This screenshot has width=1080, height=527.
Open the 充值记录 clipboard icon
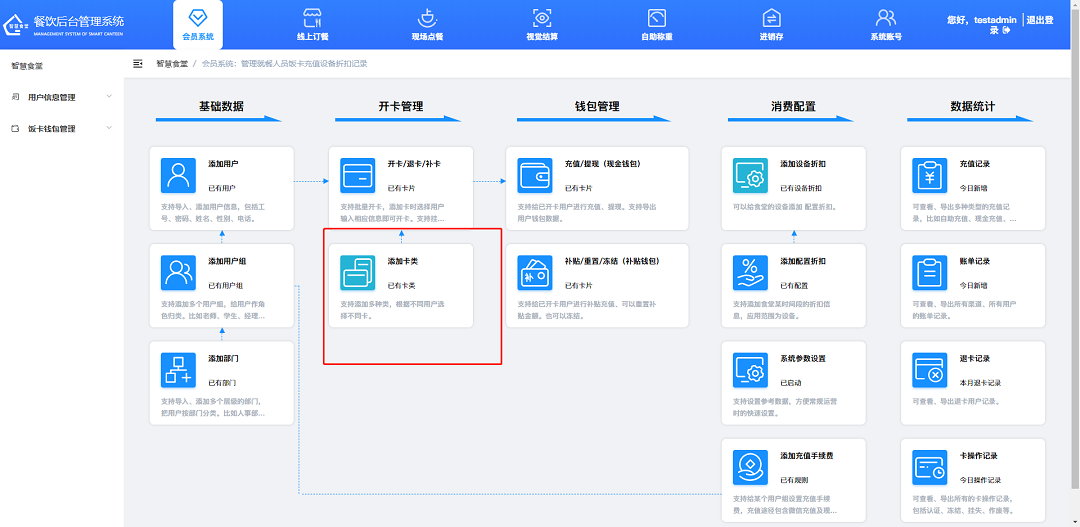[x=930, y=175]
